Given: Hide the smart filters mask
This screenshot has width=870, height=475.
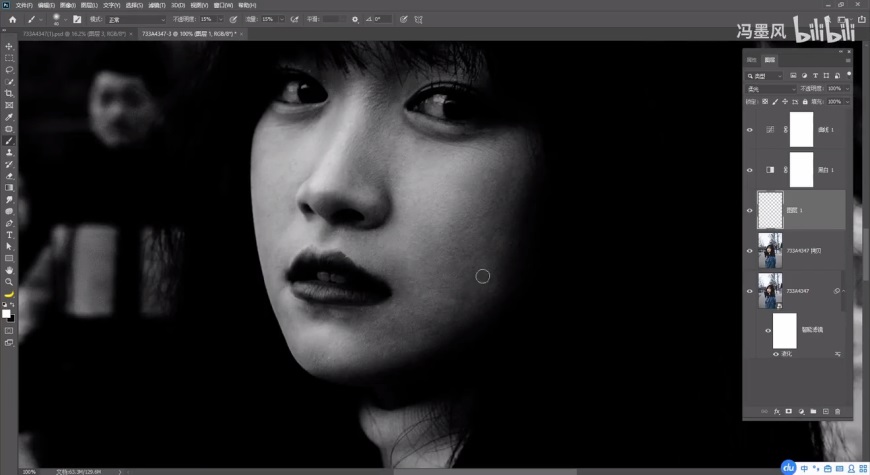Looking at the screenshot, I should pos(768,331).
